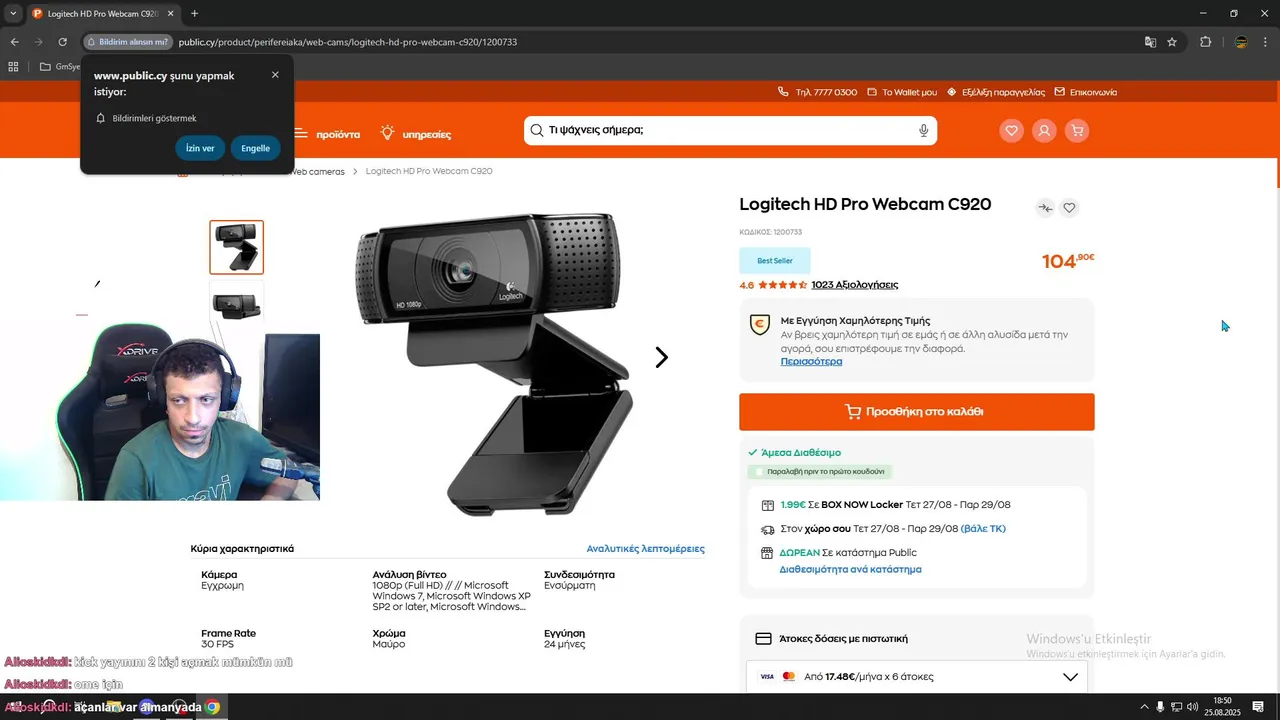1280x720 pixels.
Task: Start voice search with the microphone icon
Action: coord(923,130)
